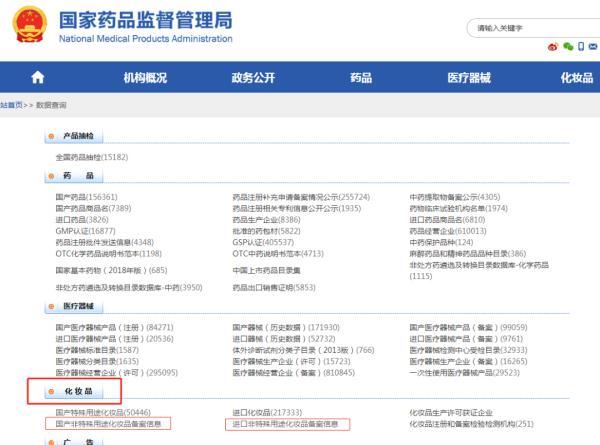Open 国产非特殊用途化妆品备案信息 link
The width and height of the screenshot is (600, 445).
[108, 424]
